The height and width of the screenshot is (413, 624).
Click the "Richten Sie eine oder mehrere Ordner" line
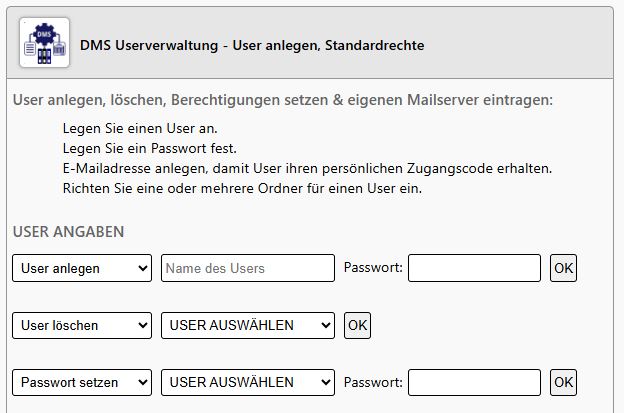pyautogui.click(x=242, y=187)
